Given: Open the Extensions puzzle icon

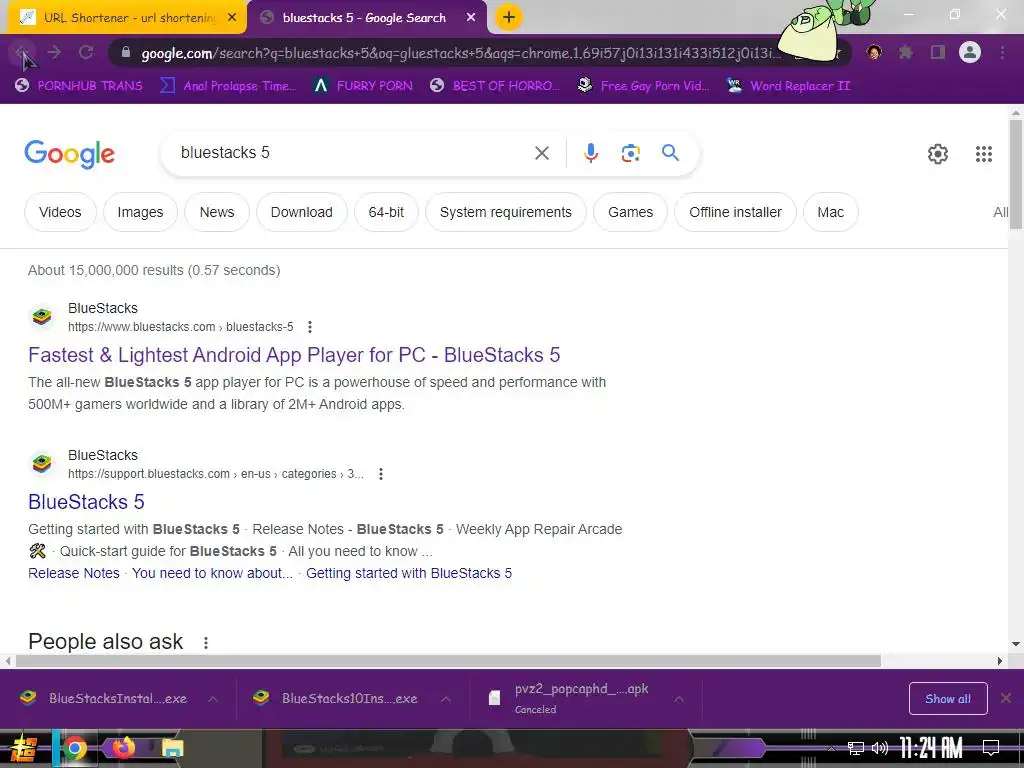Looking at the screenshot, I should tap(906, 52).
